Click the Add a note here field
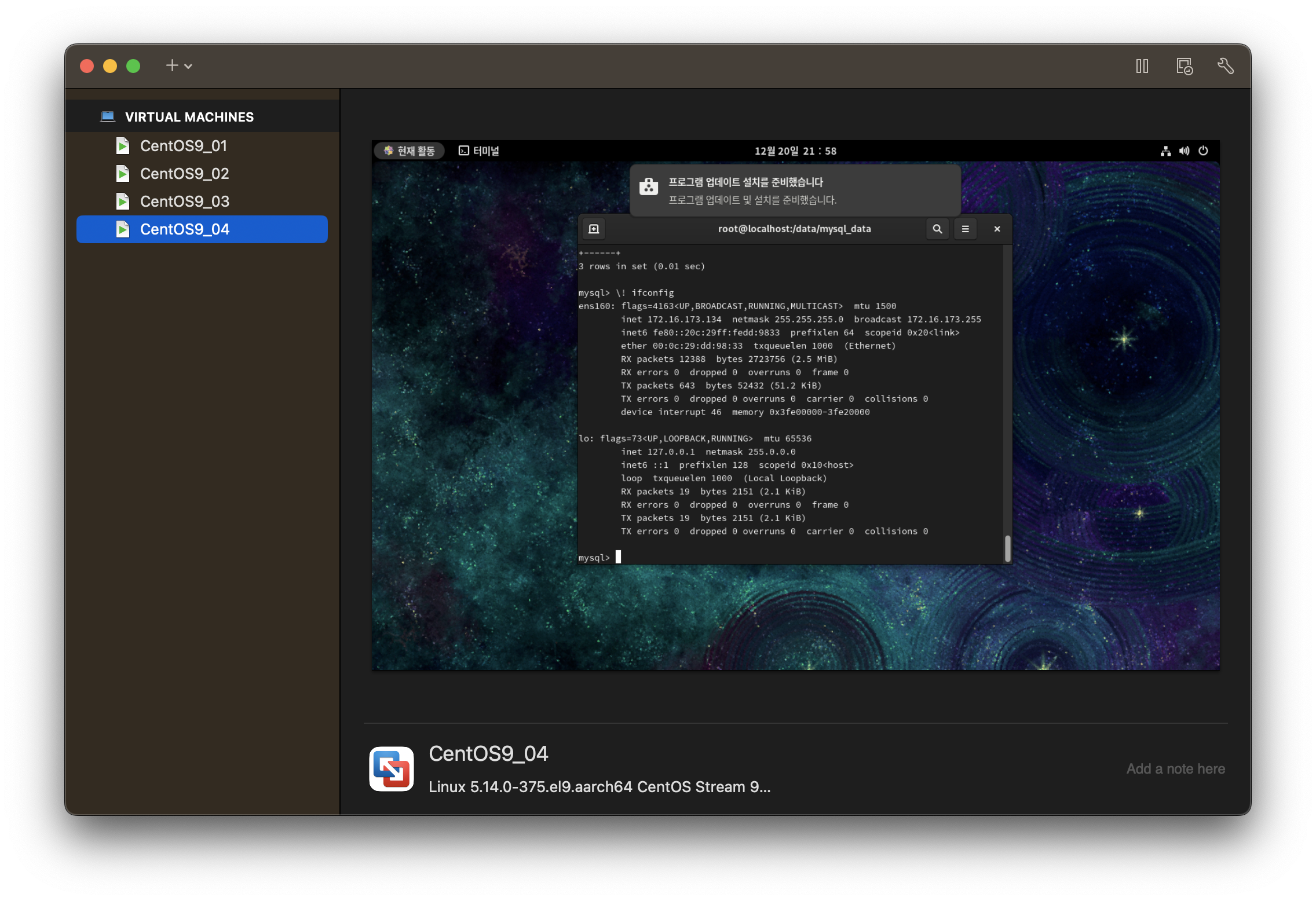This screenshot has width=1316, height=901. (x=1175, y=769)
